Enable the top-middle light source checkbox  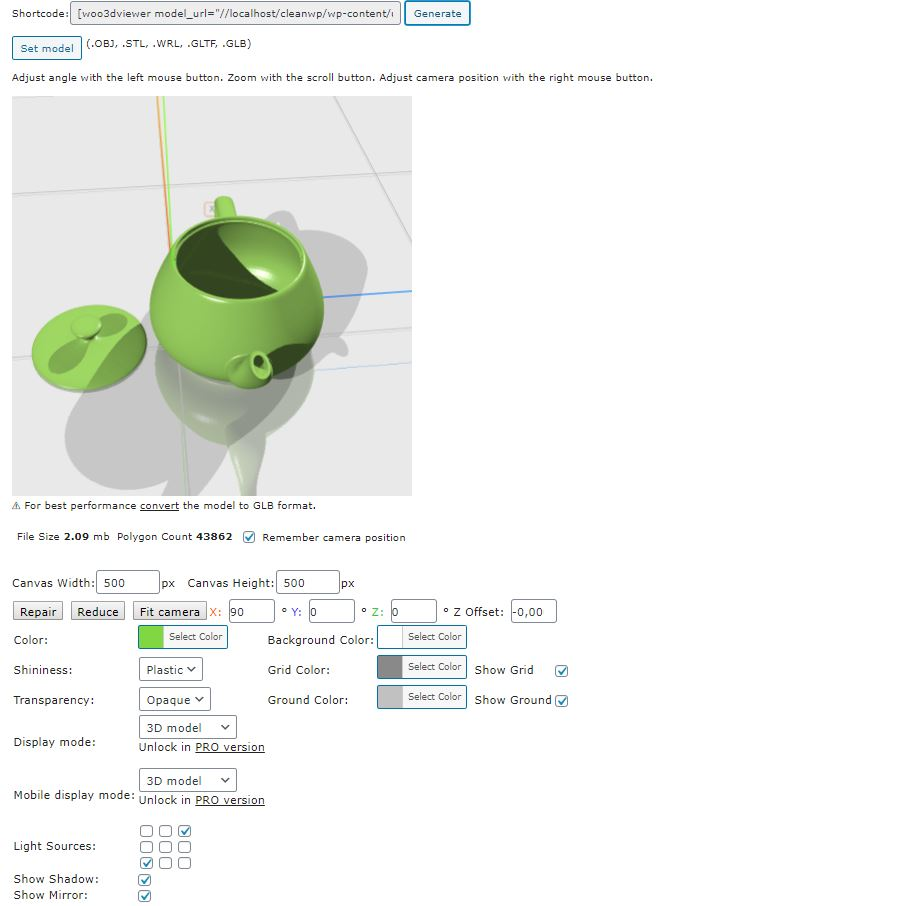(x=165, y=831)
